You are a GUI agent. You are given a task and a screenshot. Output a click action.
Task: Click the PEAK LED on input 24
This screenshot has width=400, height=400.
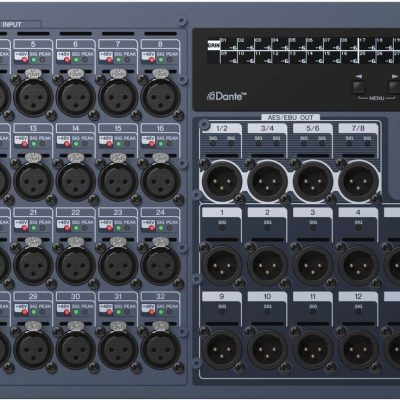[170, 228]
